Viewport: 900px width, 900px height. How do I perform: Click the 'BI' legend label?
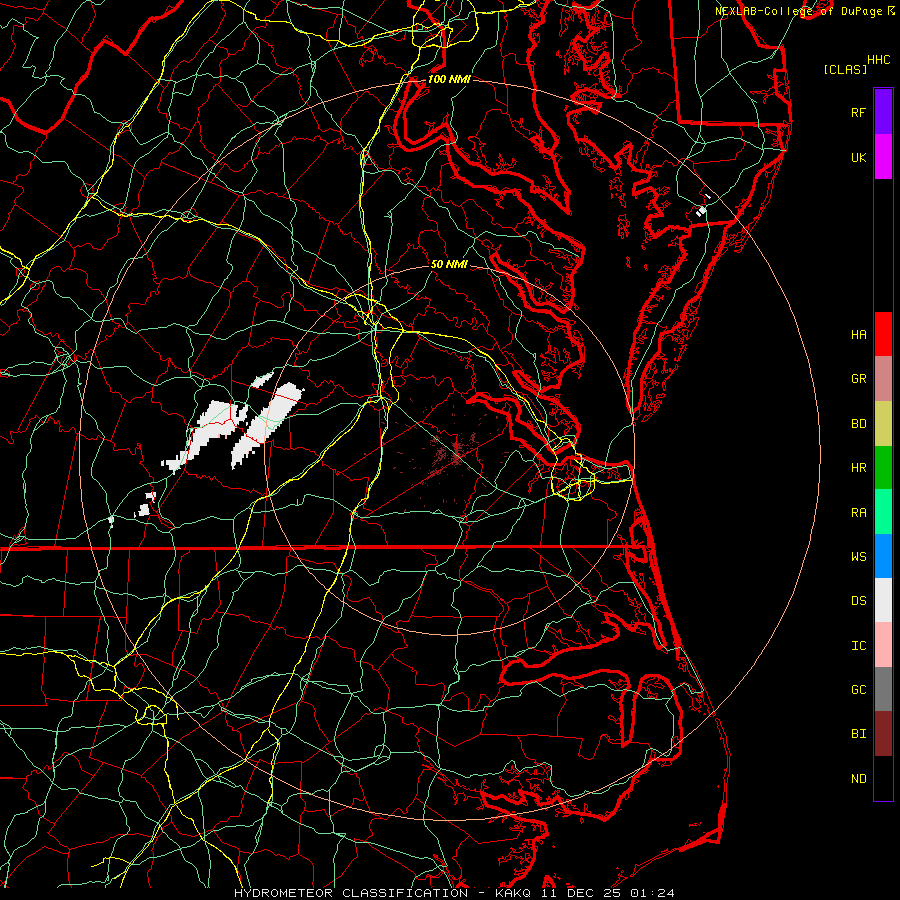tap(858, 734)
